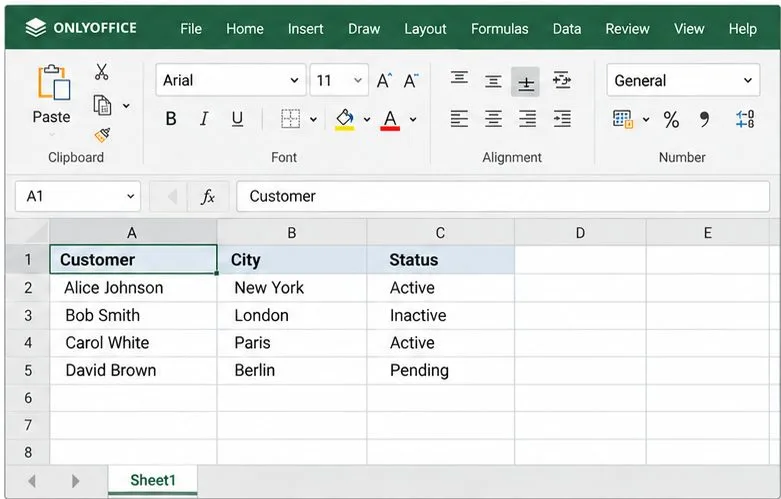Open the File menu
Viewport: 781px width, 499px height.
click(x=191, y=29)
